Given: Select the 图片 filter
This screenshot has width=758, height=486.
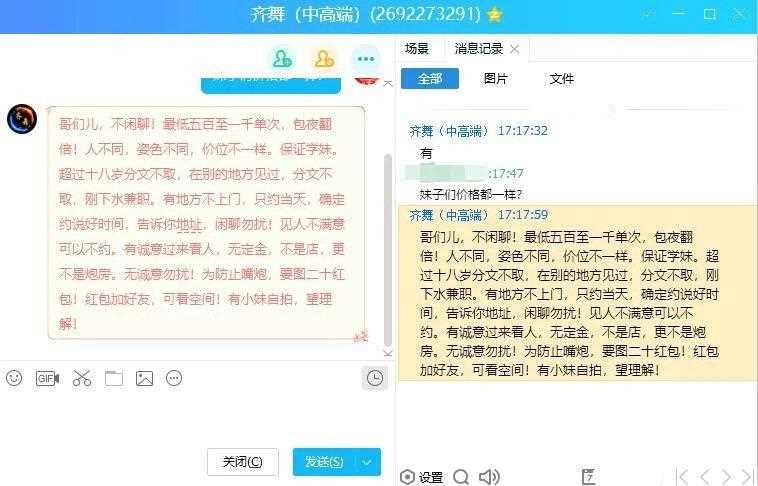Looking at the screenshot, I should coord(496,78).
